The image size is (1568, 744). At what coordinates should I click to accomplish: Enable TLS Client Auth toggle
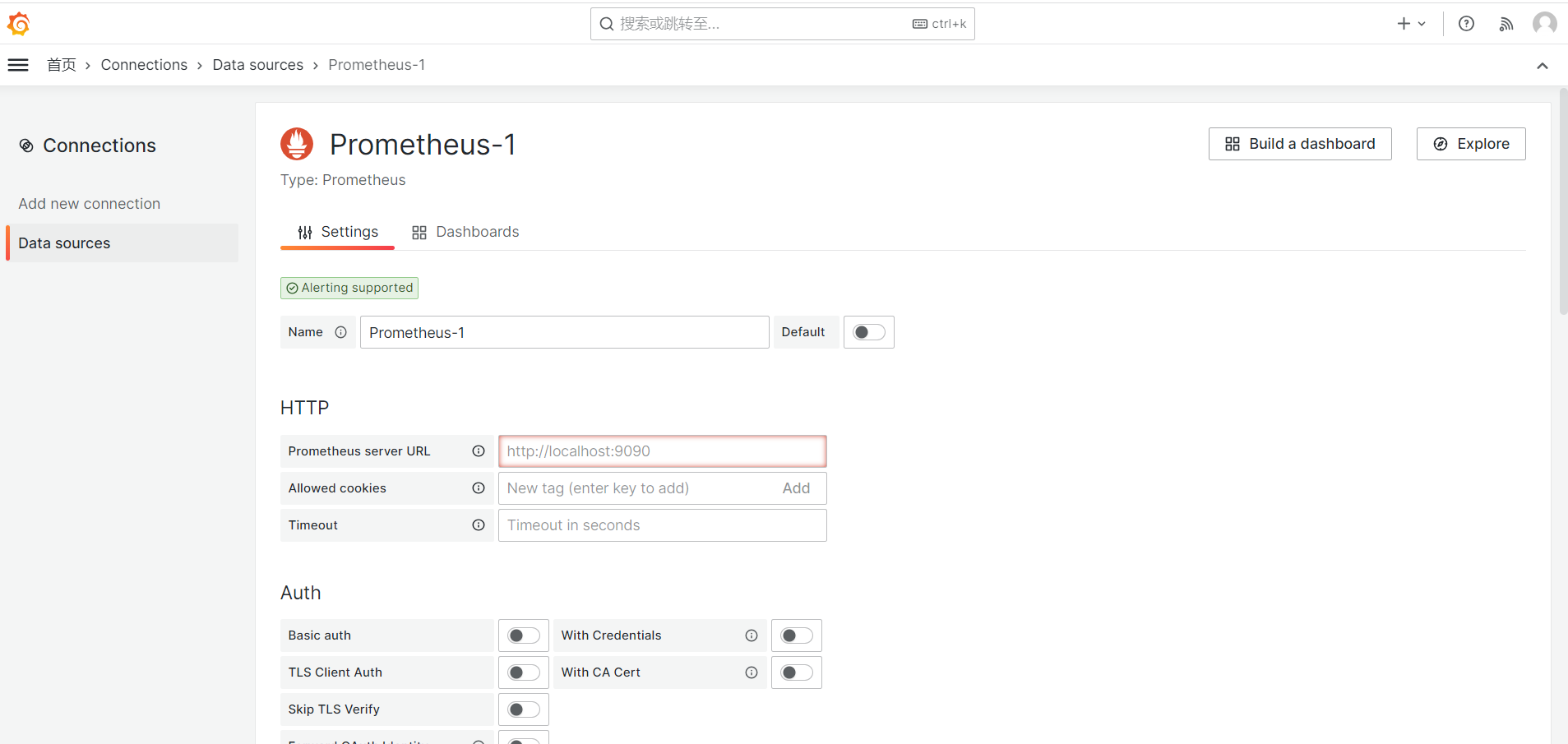[x=524, y=672]
